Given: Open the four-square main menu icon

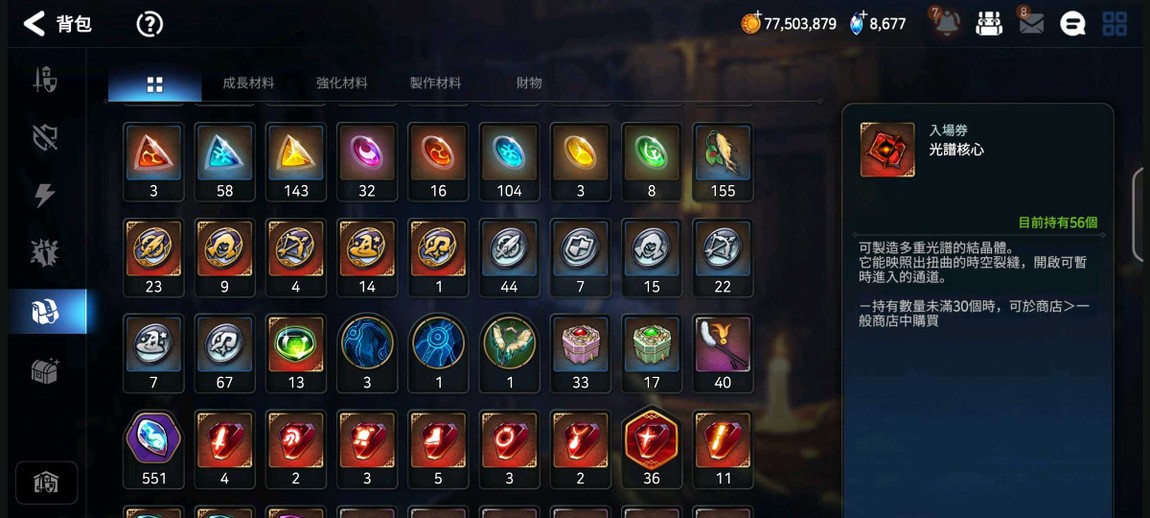Looking at the screenshot, I should click(1115, 24).
